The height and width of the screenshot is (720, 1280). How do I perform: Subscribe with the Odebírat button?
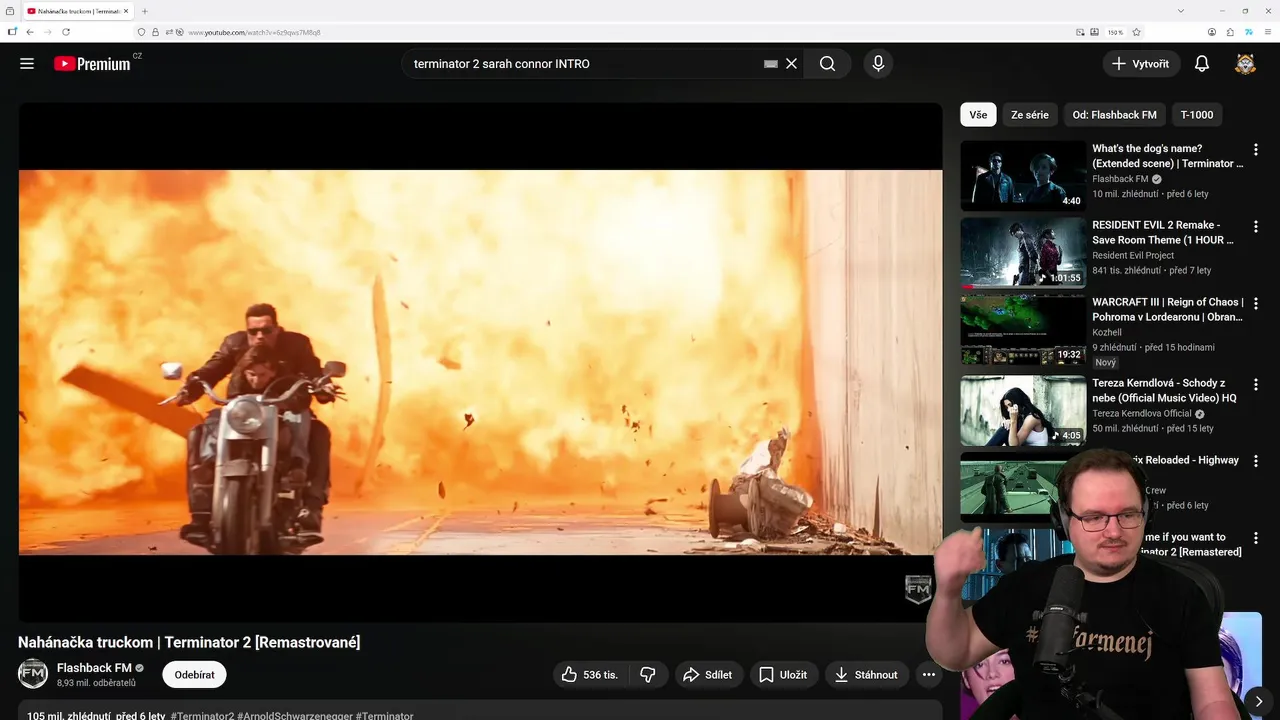click(194, 674)
